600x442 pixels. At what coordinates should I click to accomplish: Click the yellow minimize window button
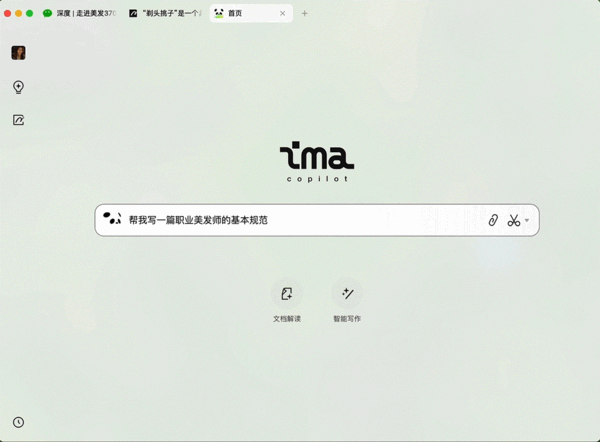pyautogui.click(x=18, y=13)
